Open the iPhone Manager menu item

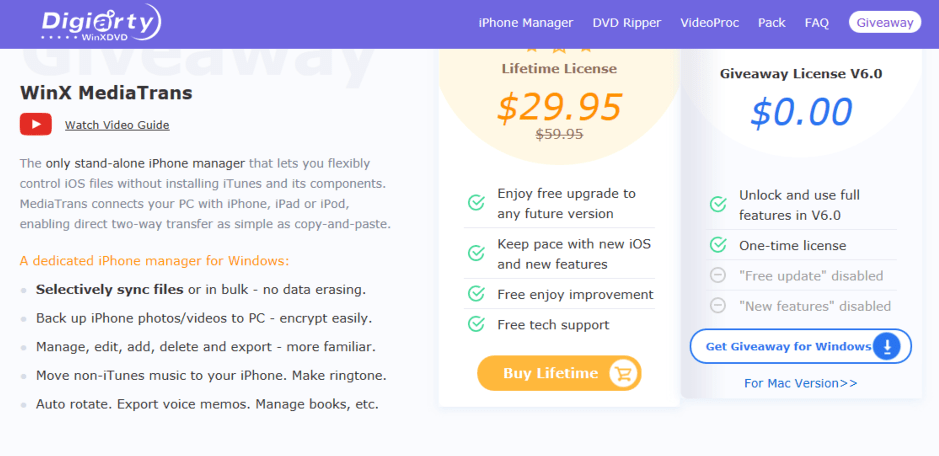pyautogui.click(x=526, y=23)
